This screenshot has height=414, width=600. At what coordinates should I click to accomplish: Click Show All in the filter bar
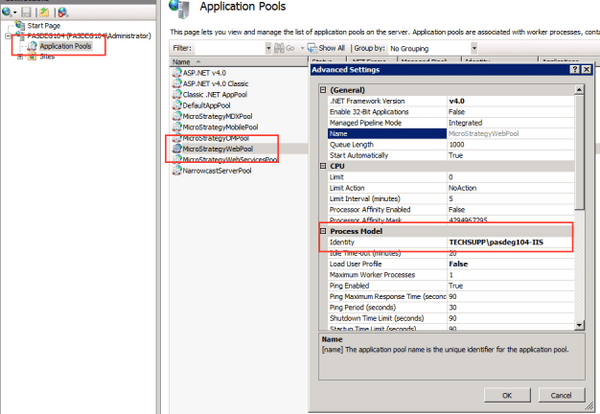pos(327,48)
